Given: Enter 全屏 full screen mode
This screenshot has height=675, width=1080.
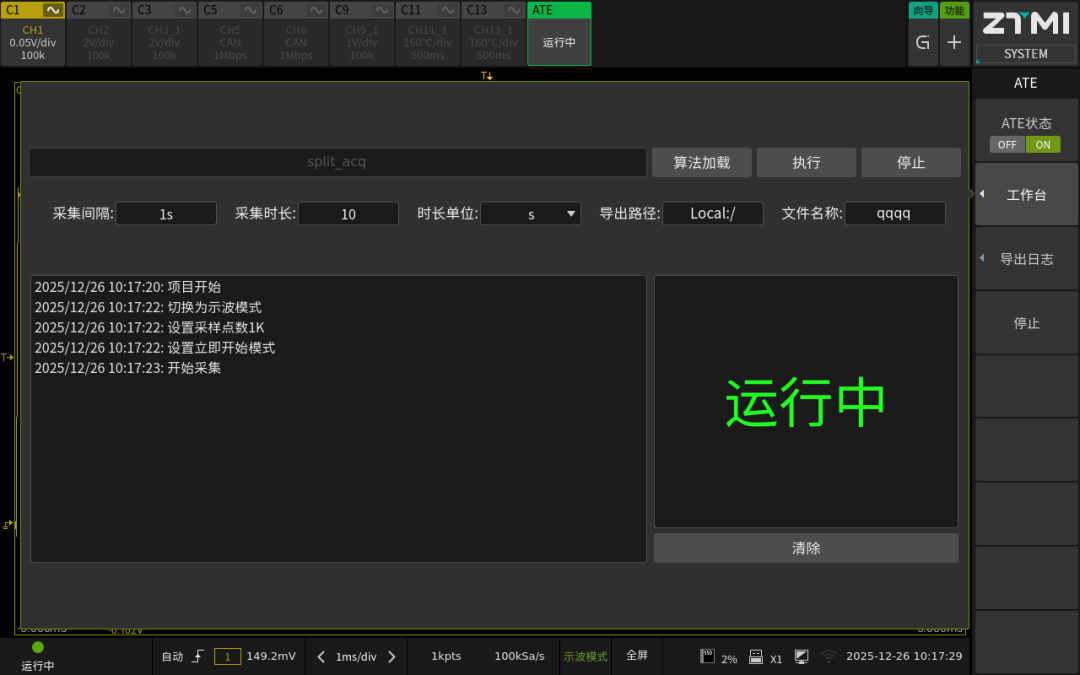Looking at the screenshot, I should click(638, 656).
